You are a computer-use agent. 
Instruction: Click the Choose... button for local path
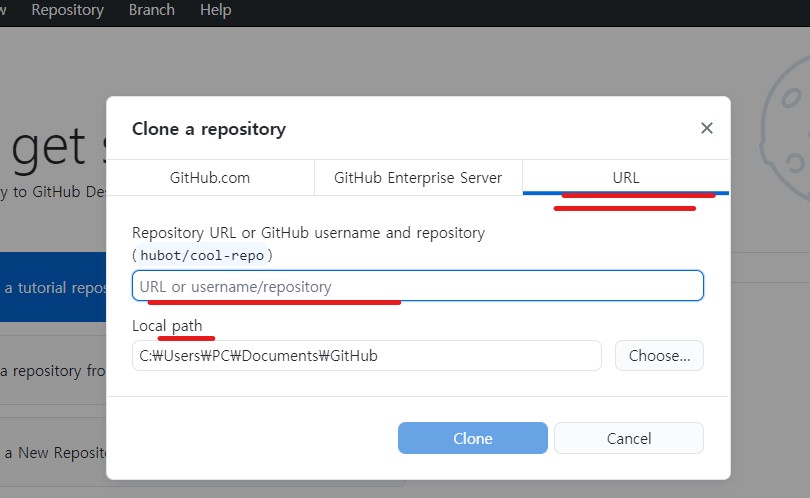[659, 355]
